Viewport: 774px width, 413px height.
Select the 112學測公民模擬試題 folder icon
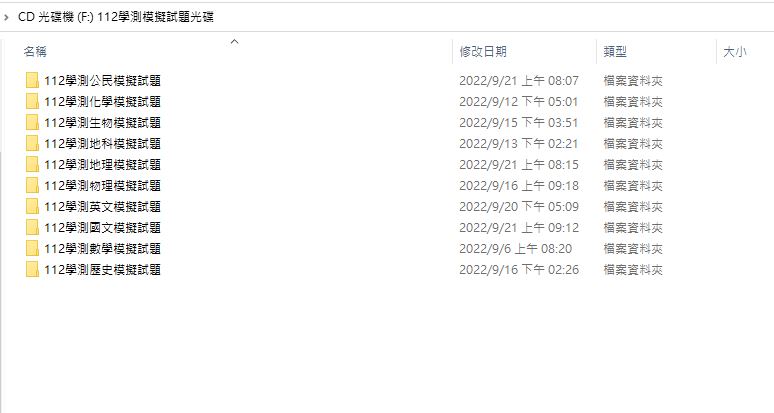tap(33, 80)
